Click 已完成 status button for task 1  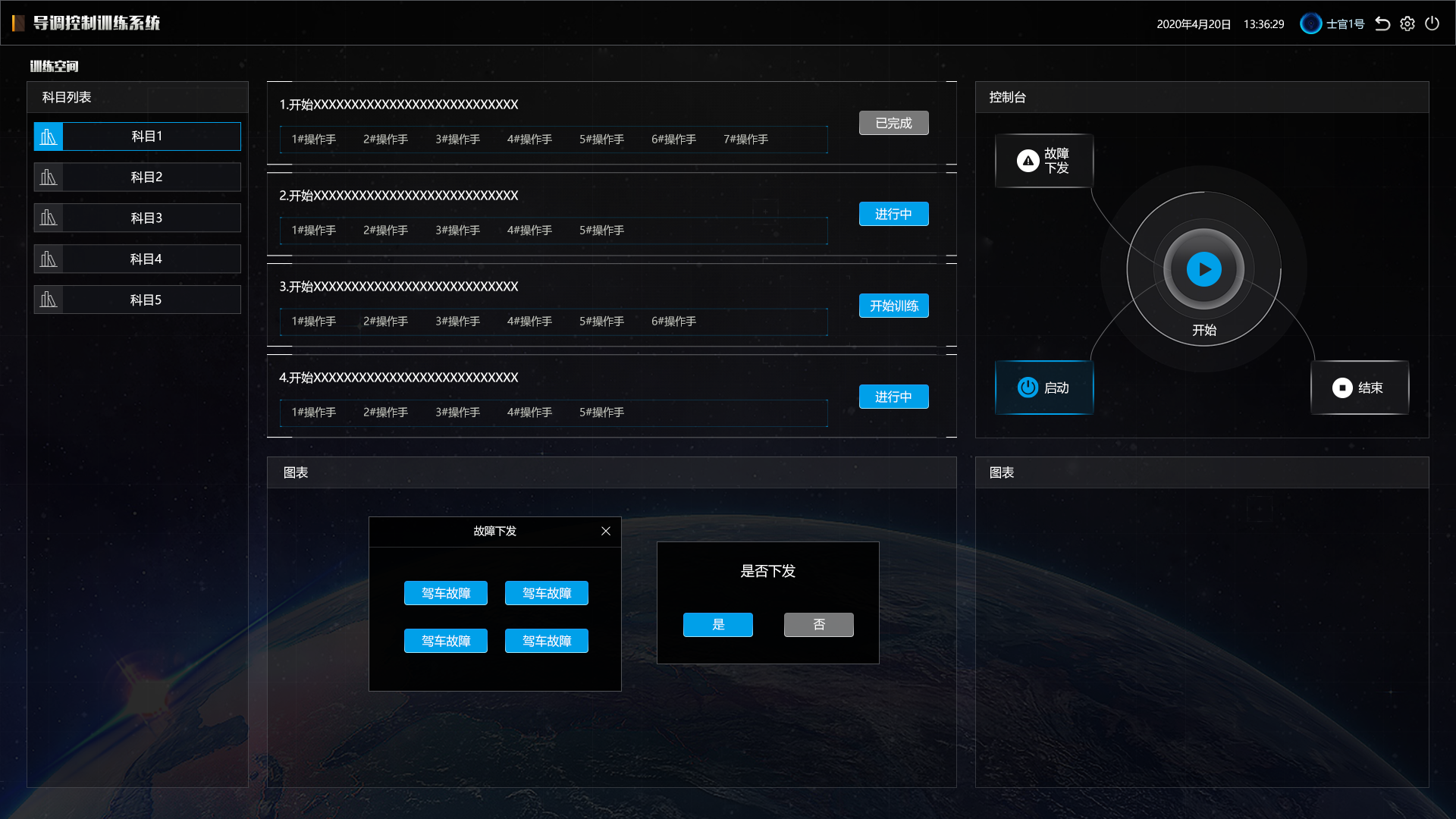click(893, 123)
